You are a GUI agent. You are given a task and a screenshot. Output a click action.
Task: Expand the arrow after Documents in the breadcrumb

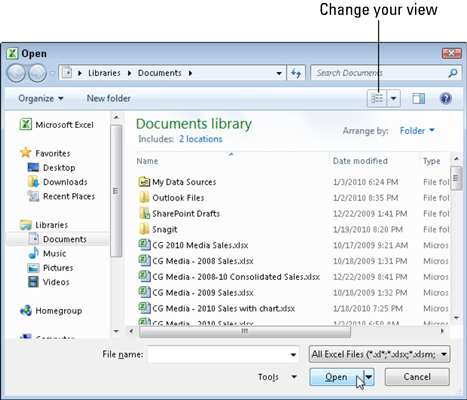[x=190, y=73]
